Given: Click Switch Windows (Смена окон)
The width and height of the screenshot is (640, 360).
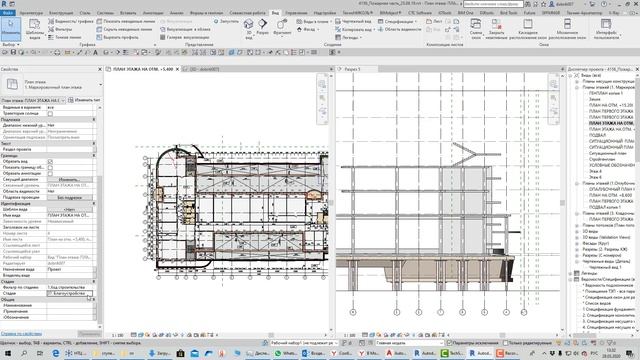Looking at the screenshot, I should tap(476, 29).
